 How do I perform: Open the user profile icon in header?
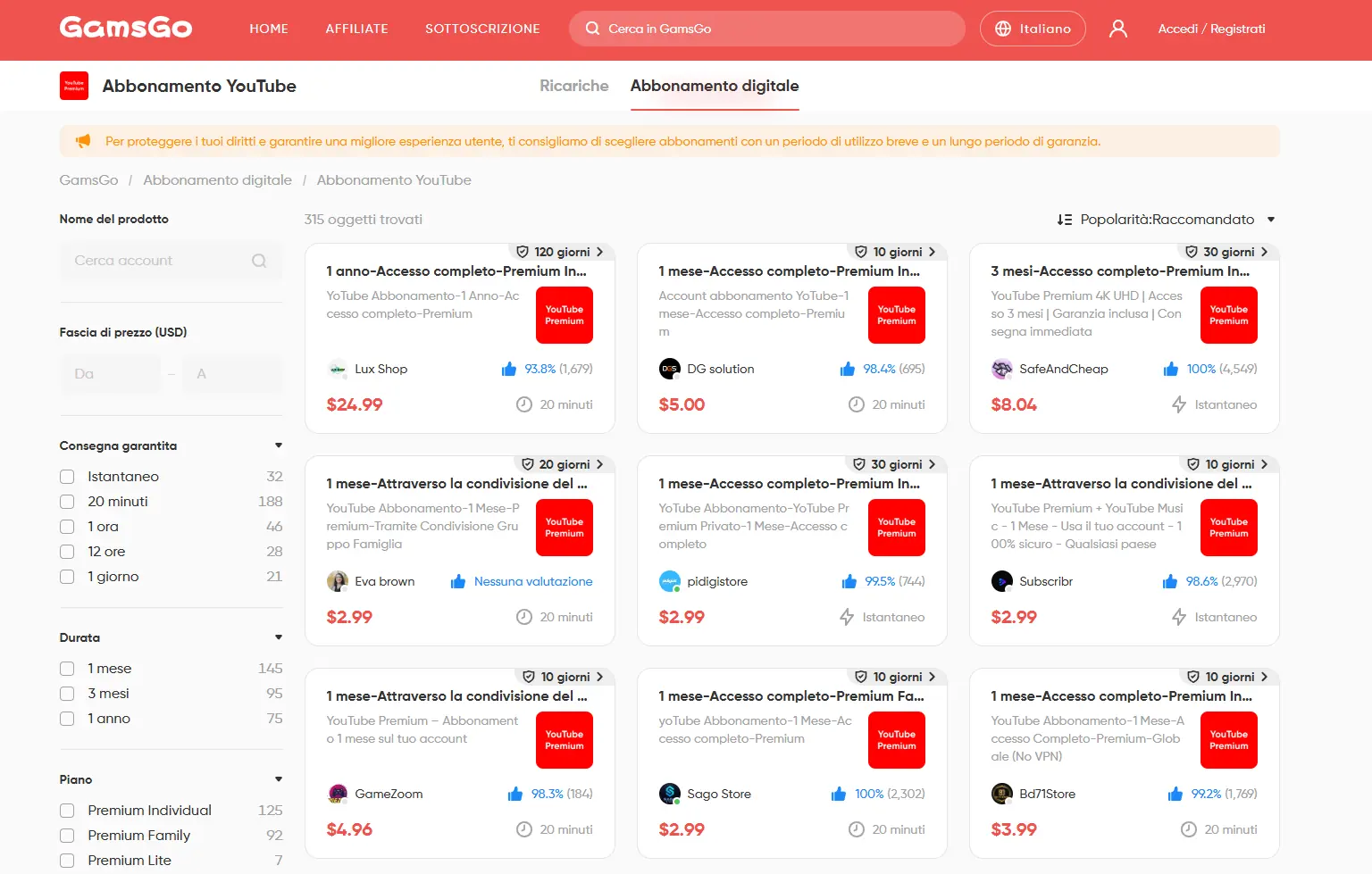1117,29
